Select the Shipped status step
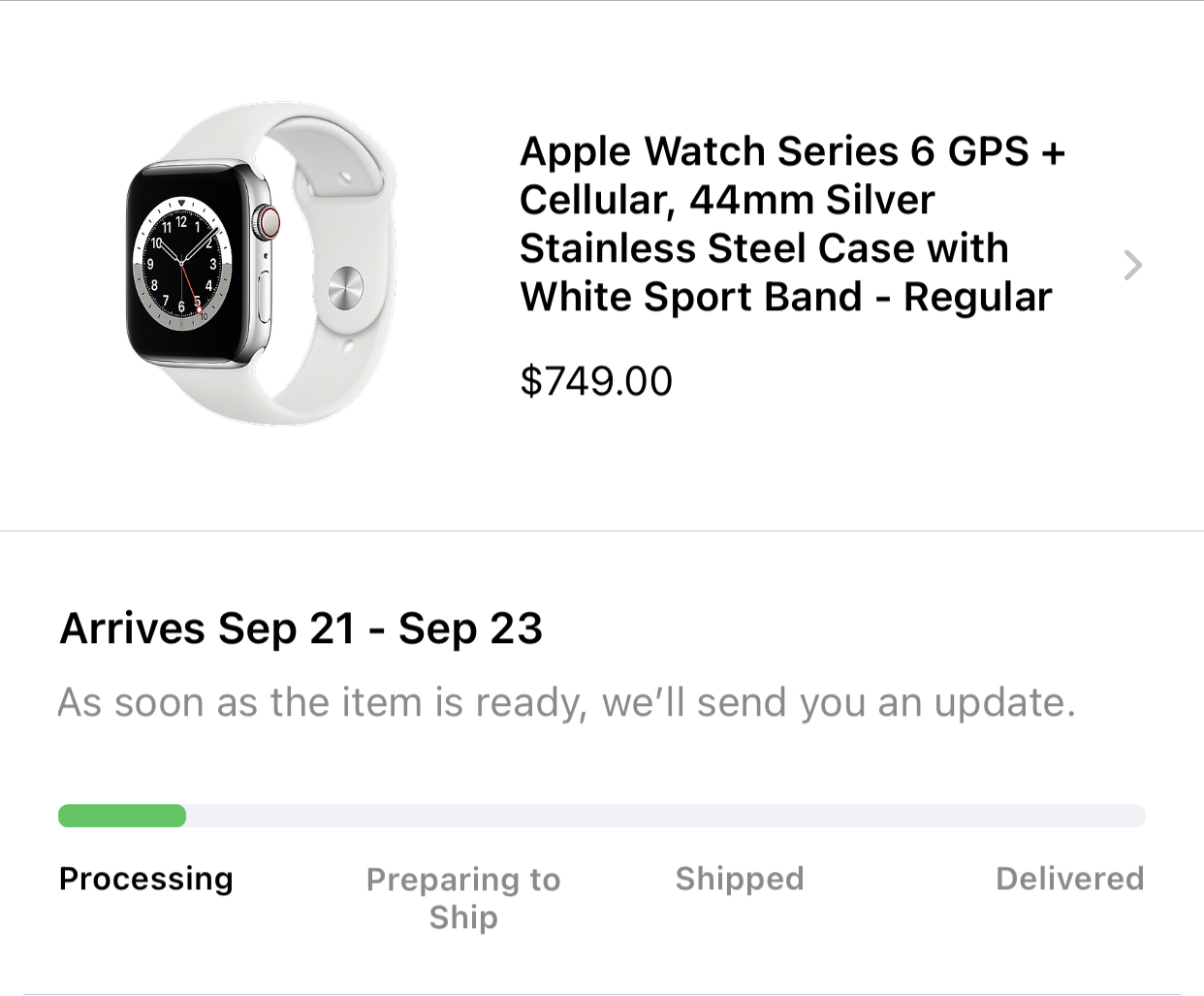Viewport: 1204px width, 996px height. coord(740,879)
